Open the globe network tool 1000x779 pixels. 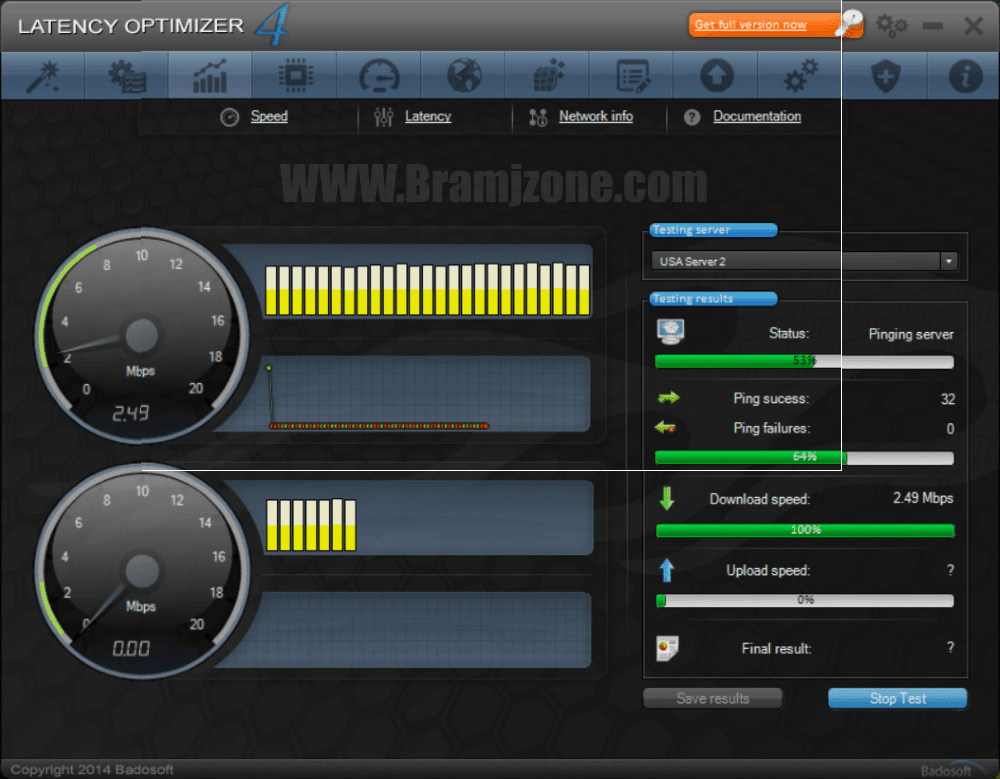point(464,76)
